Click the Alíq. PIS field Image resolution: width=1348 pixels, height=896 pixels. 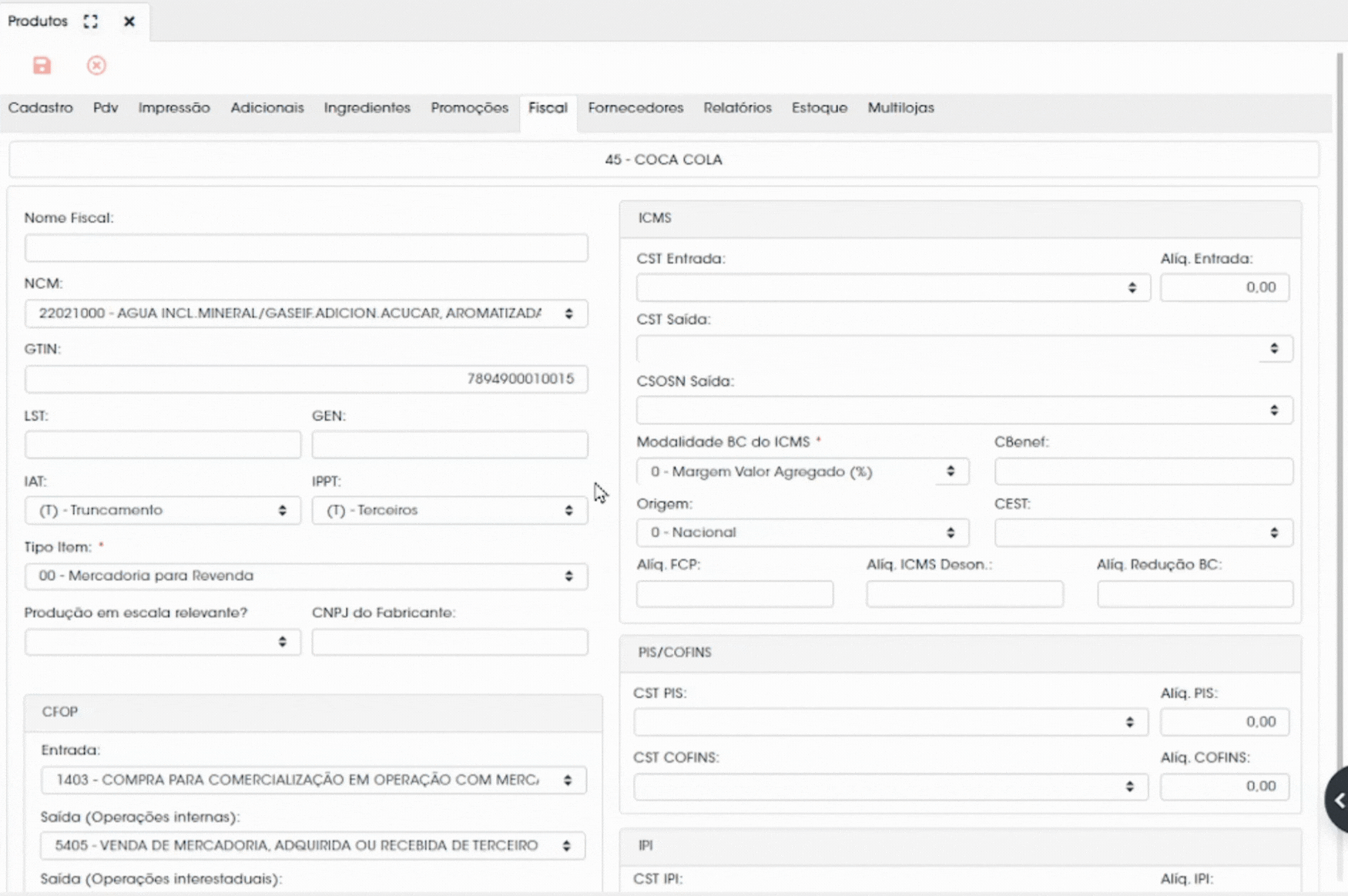click(1225, 722)
